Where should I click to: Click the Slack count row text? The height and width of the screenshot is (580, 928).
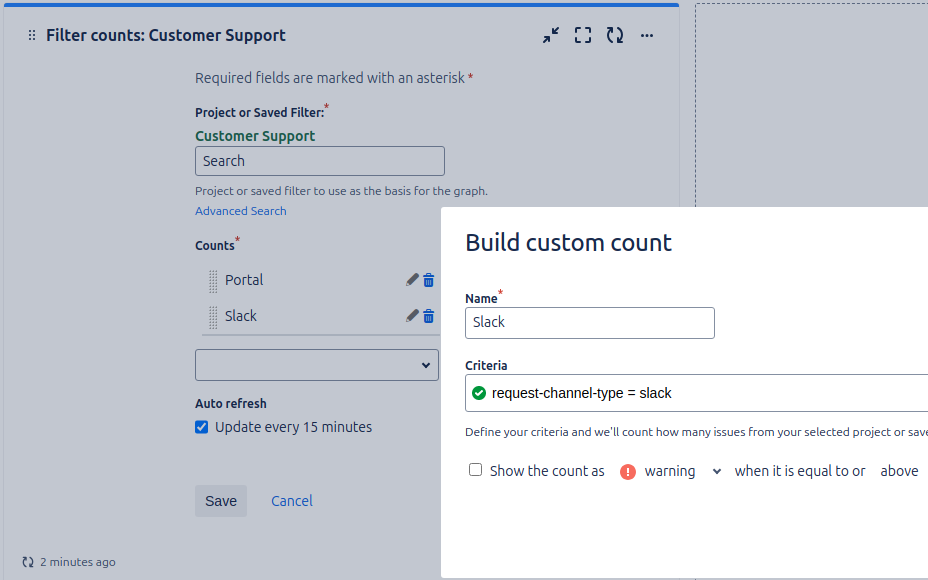241,316
